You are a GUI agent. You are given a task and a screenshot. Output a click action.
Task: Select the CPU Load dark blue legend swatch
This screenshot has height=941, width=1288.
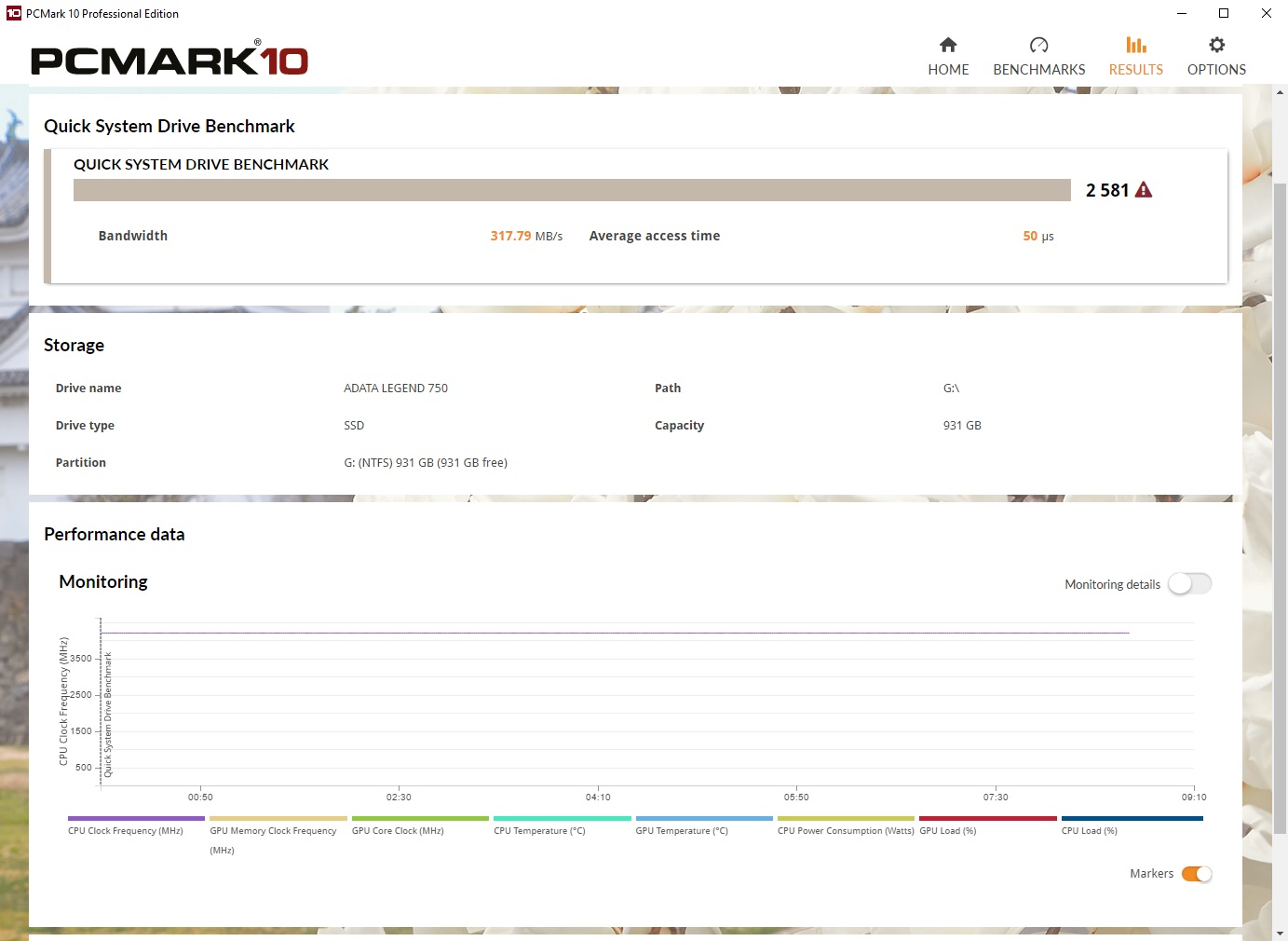(1132, 819)
